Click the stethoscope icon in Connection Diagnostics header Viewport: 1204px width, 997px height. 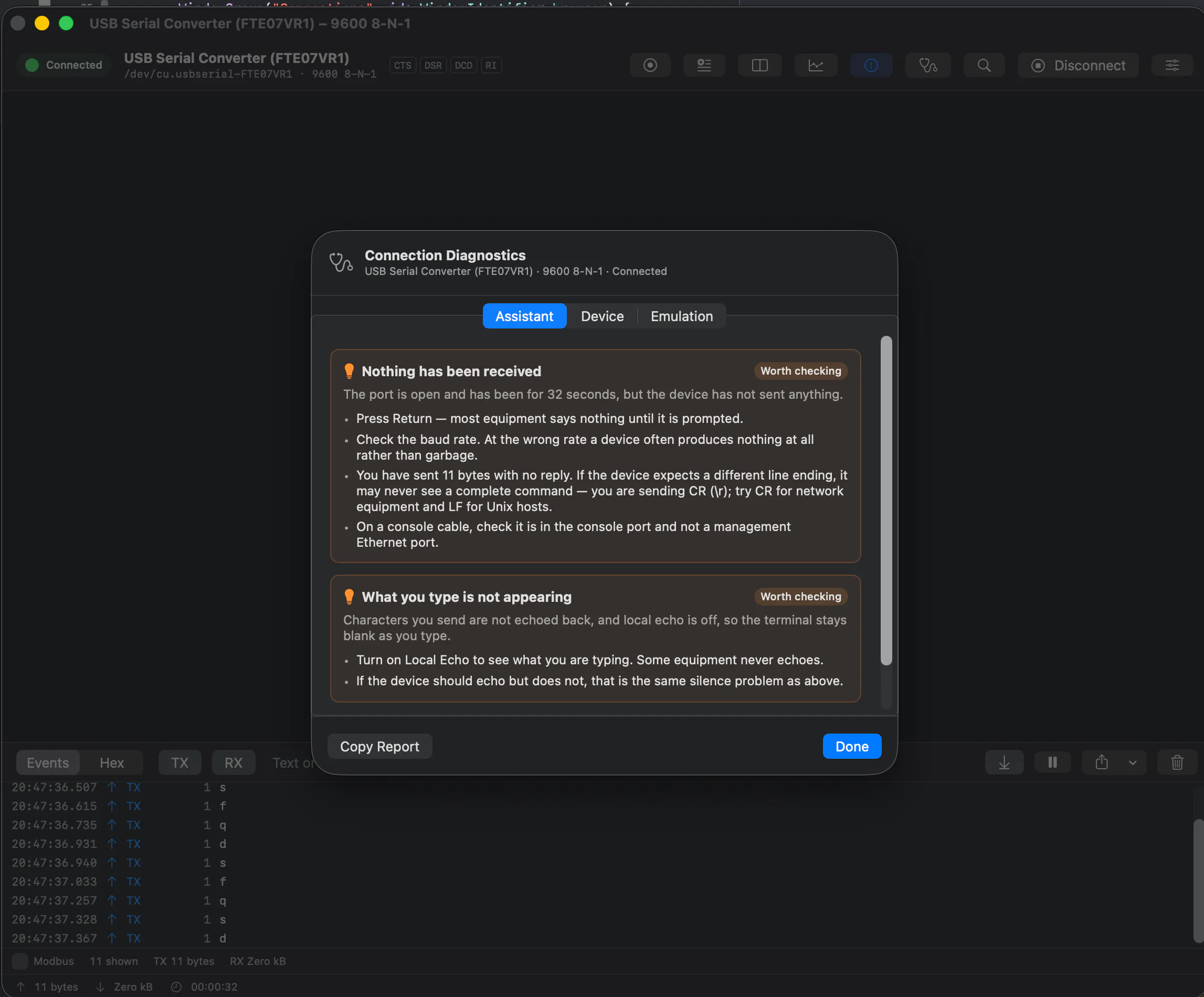(341, 262)
